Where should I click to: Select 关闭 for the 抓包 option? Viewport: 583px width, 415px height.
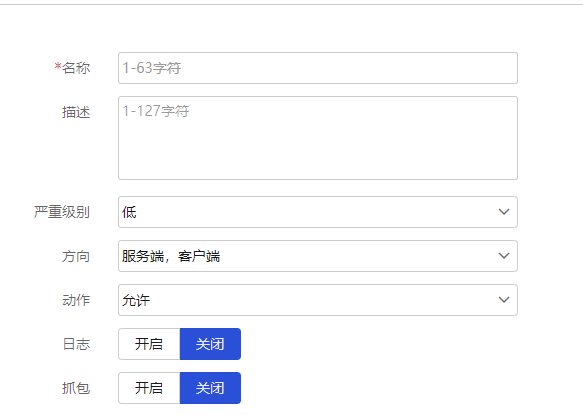click(x=210, y=388)
